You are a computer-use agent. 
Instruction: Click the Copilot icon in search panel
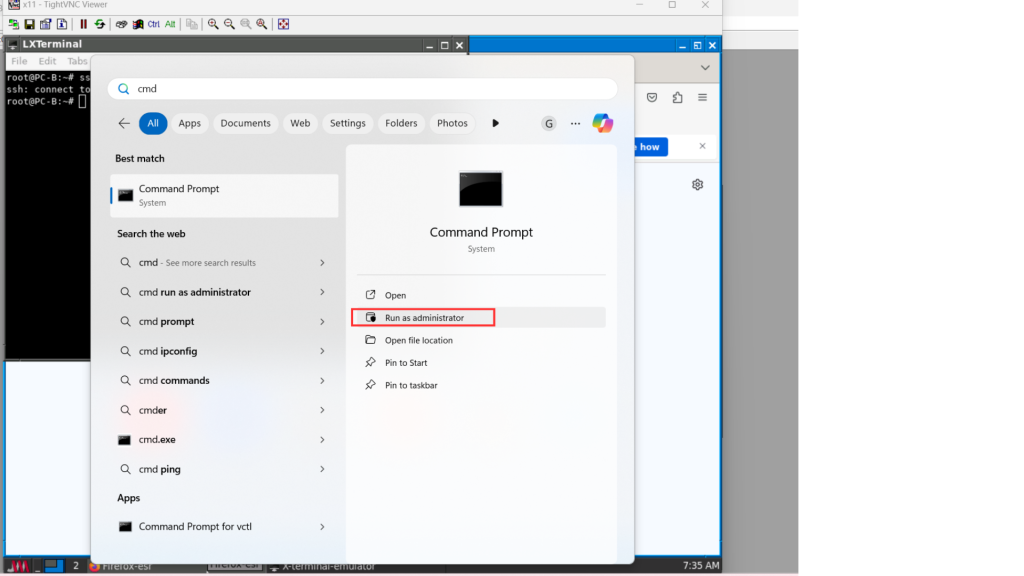602,123
